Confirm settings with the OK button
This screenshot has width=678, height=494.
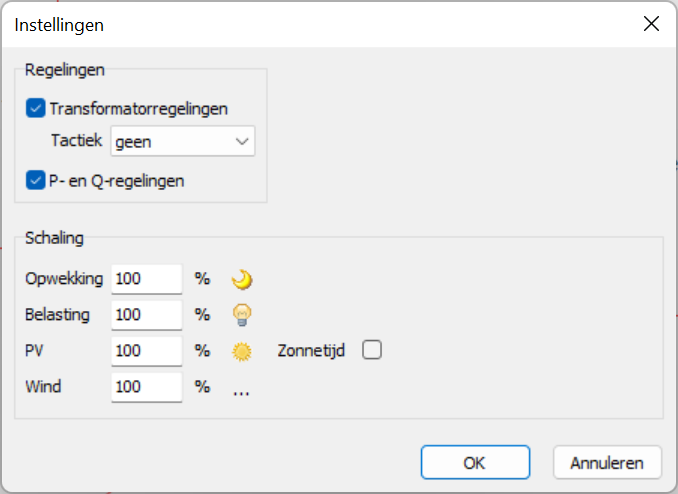tap(475, 463)
